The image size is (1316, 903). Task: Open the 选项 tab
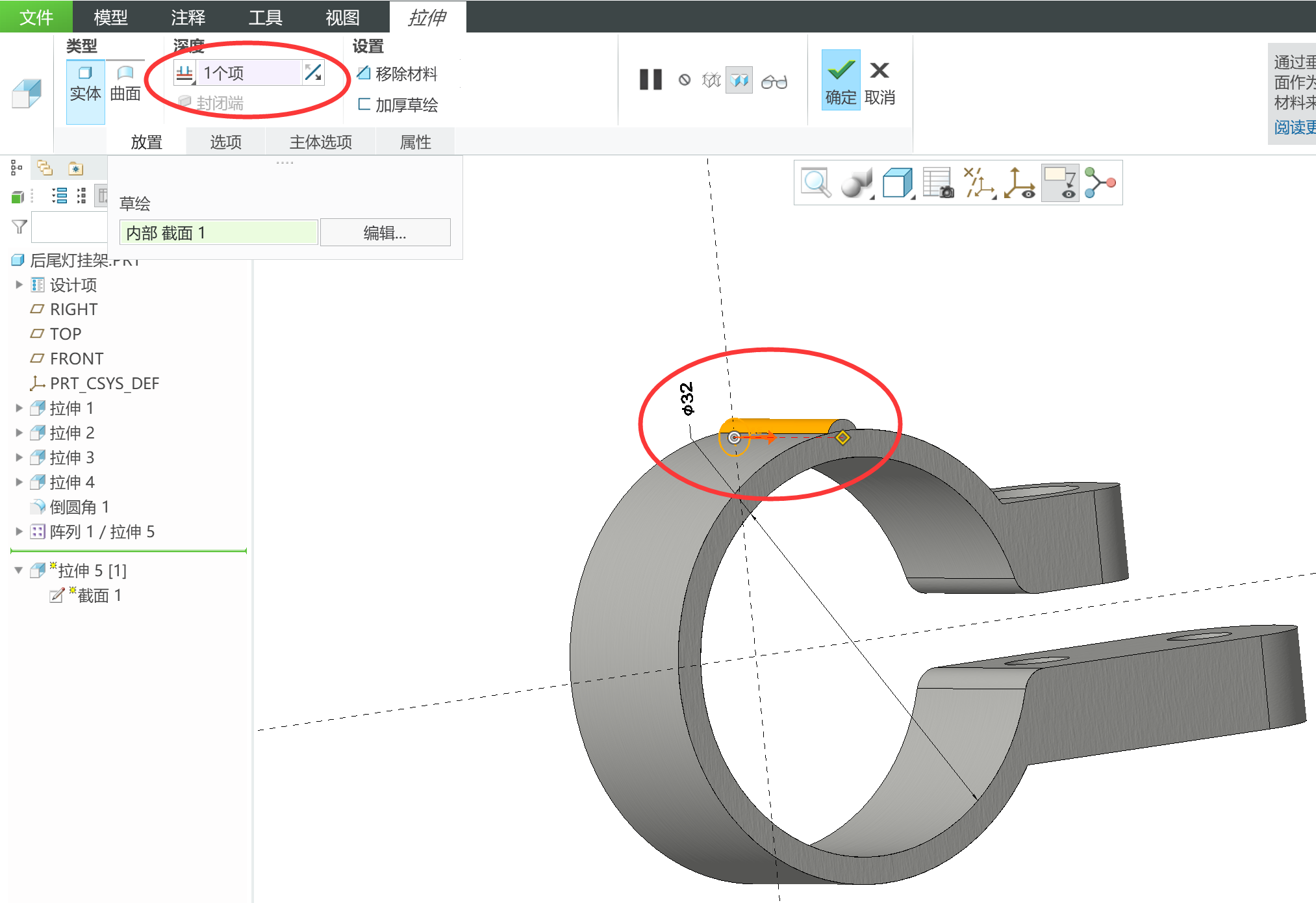pos(225,142)
